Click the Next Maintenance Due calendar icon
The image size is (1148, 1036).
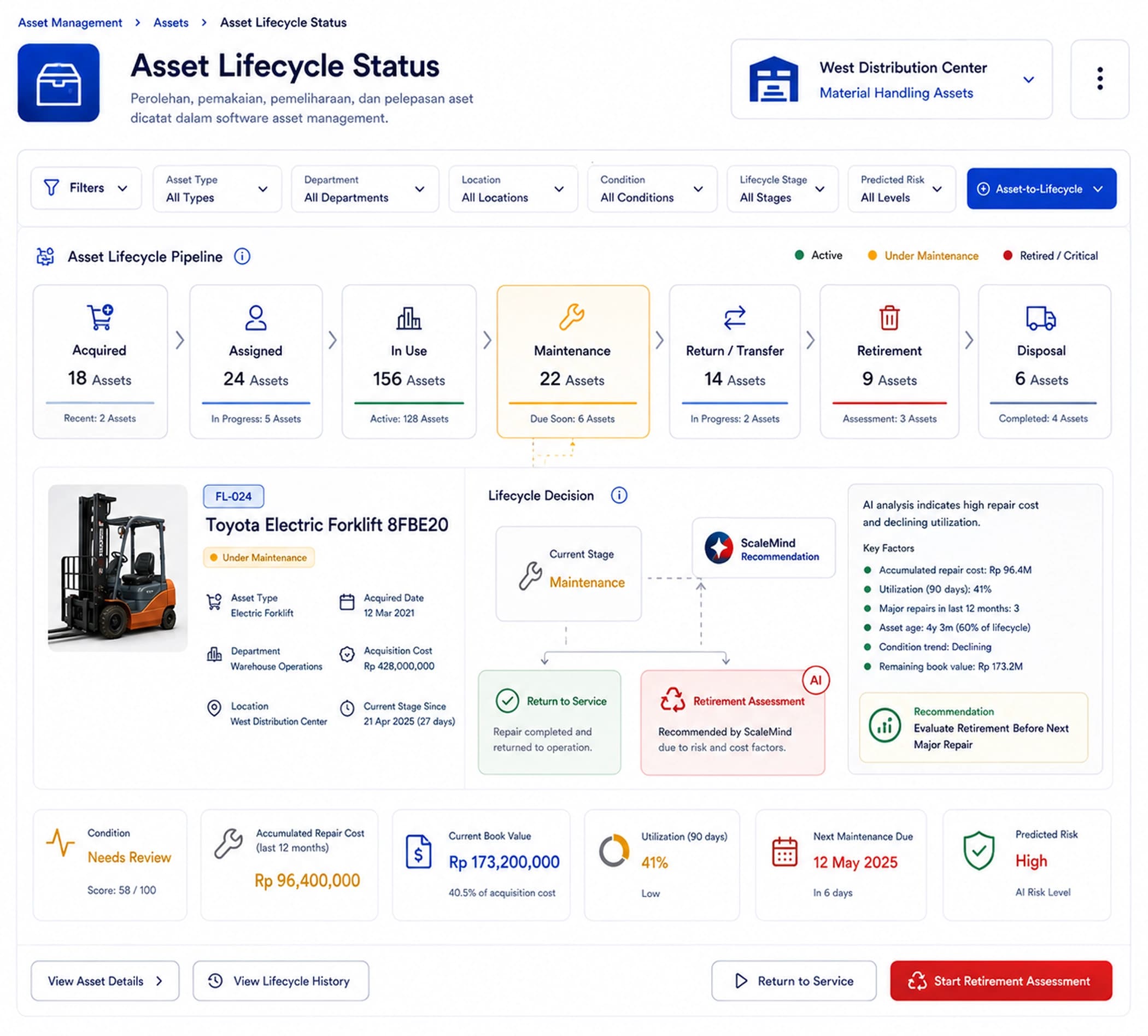click(x=784, y=852)
